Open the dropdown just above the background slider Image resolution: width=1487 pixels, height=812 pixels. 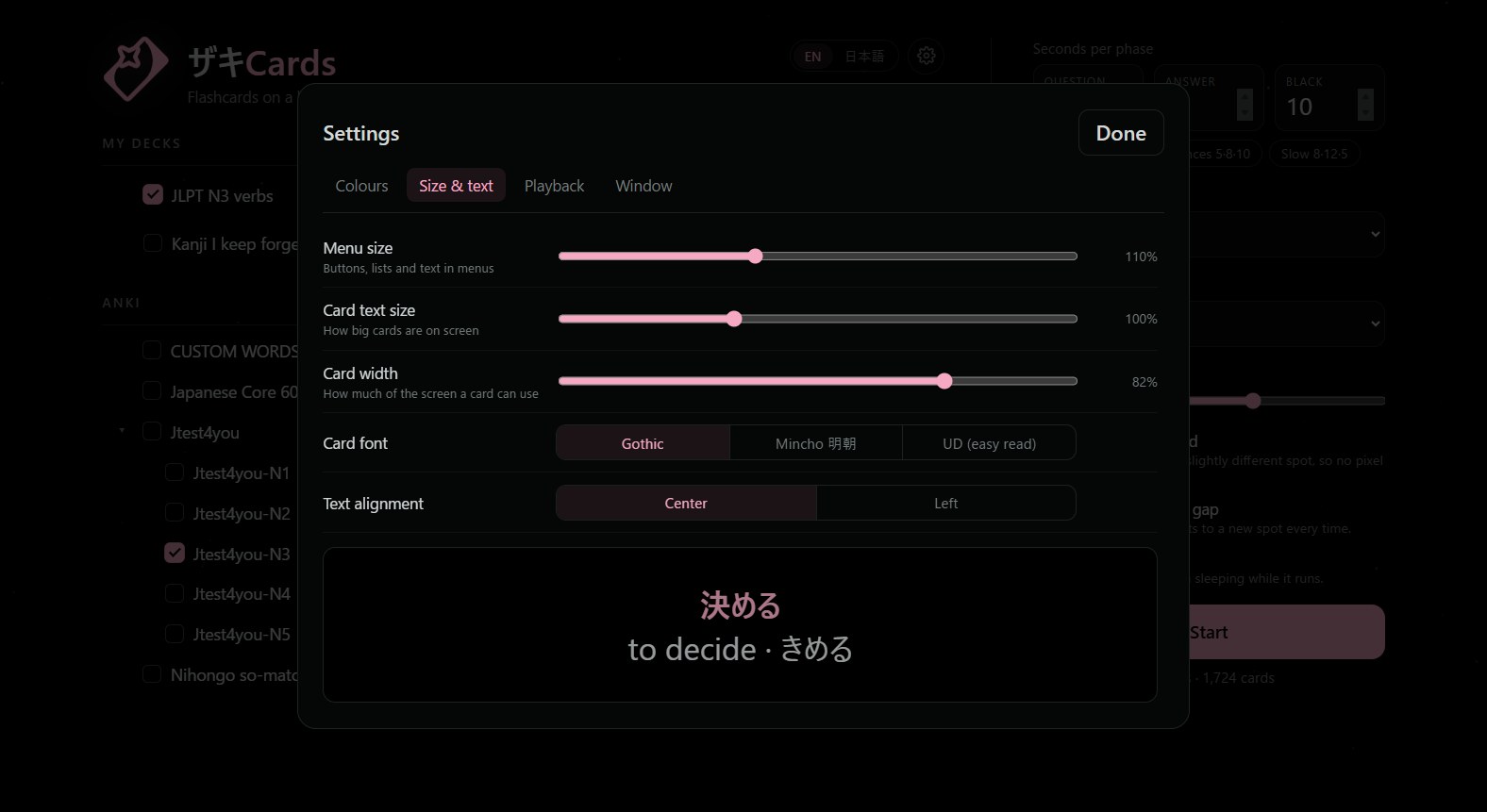(1285, 323)
